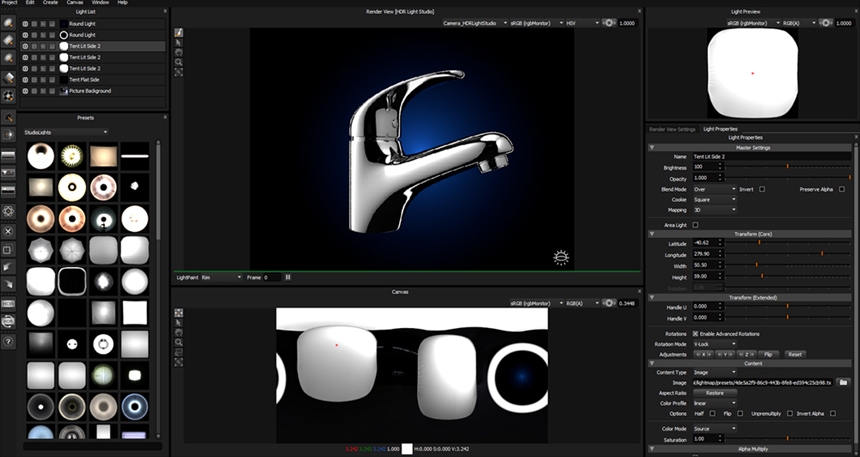Open the StudioLights presets dropdown
The image size is (860, 457).
(65, 132)
